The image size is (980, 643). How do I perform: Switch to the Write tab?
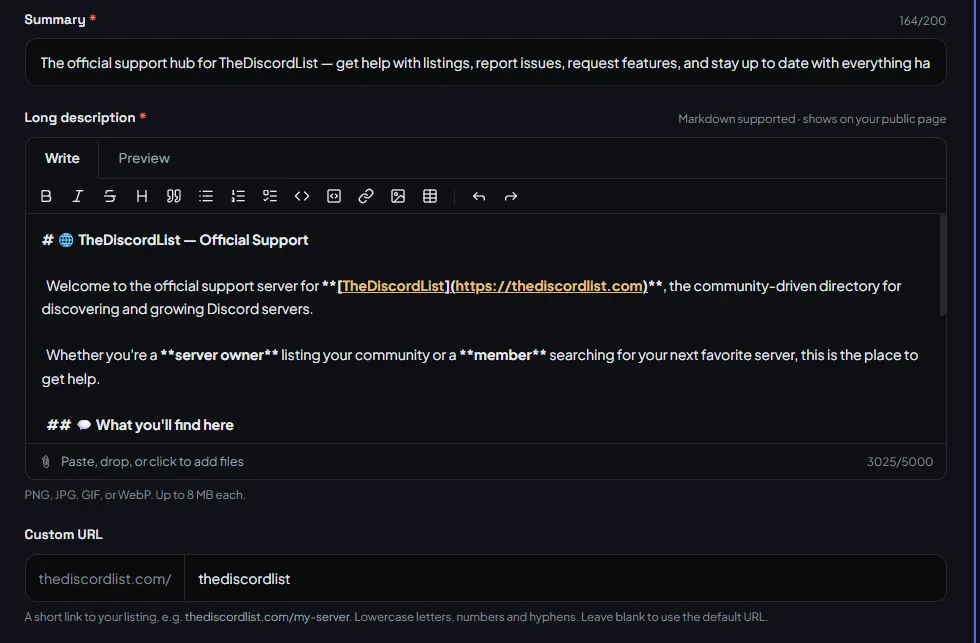(x=62, y=158)
